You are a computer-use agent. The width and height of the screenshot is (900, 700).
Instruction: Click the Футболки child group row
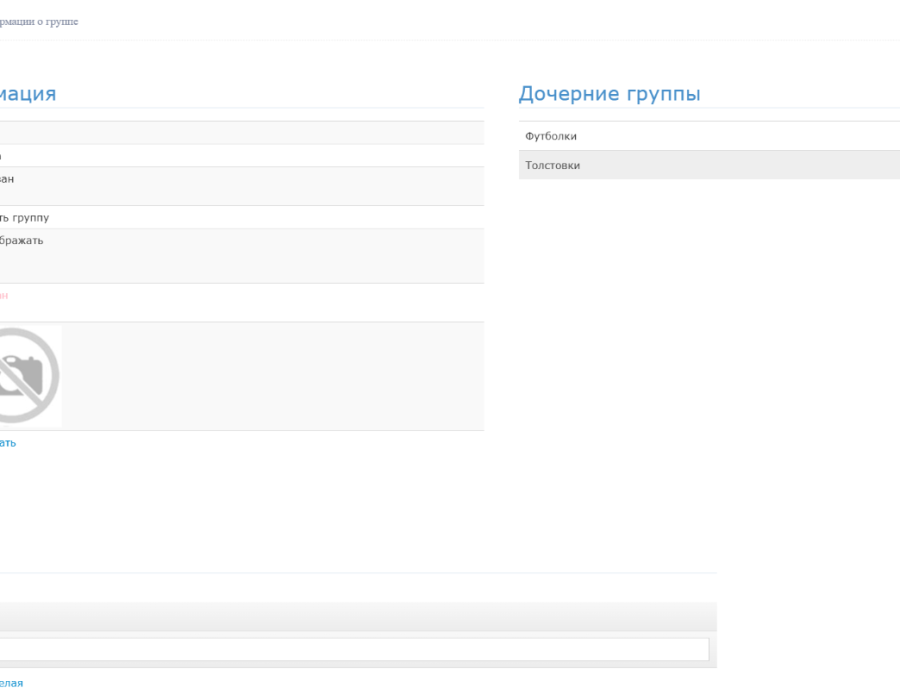click(x=709, y=136)
